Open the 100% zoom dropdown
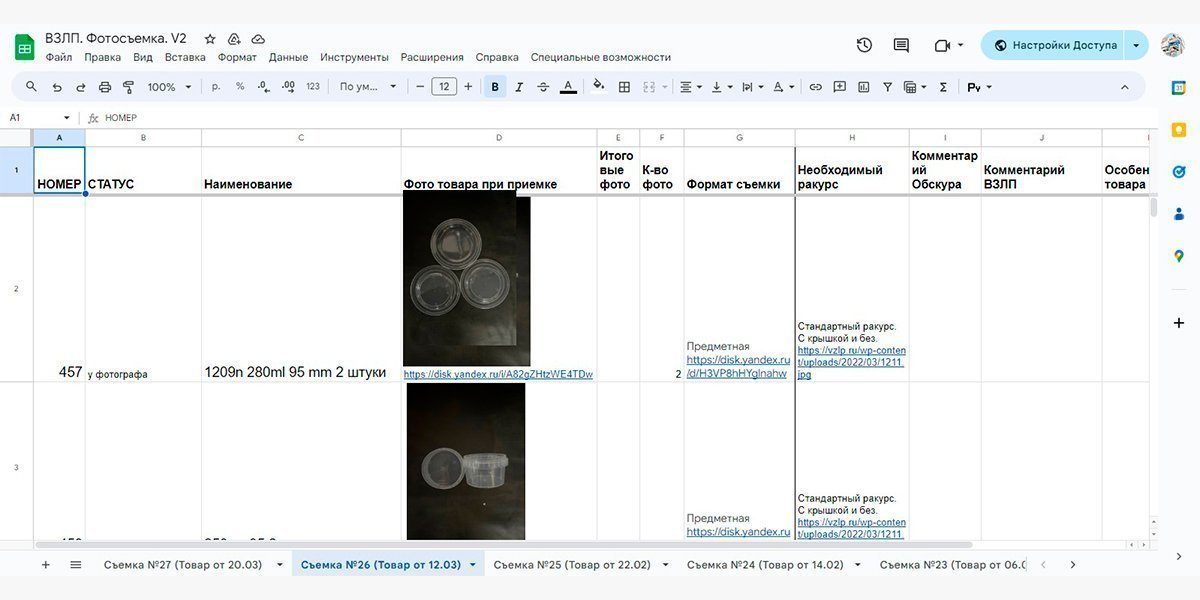1200x600 pixels. 169,87
